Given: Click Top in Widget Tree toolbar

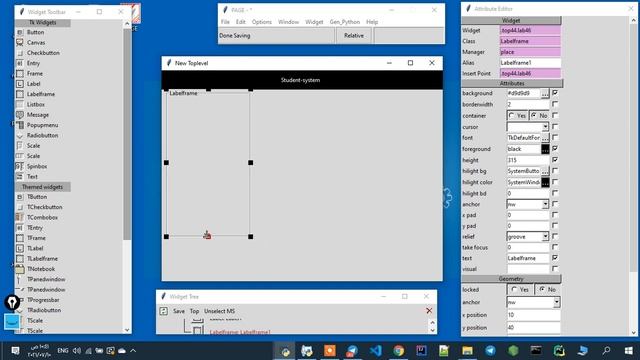Looking at the screenshot, I should point(194,311).
